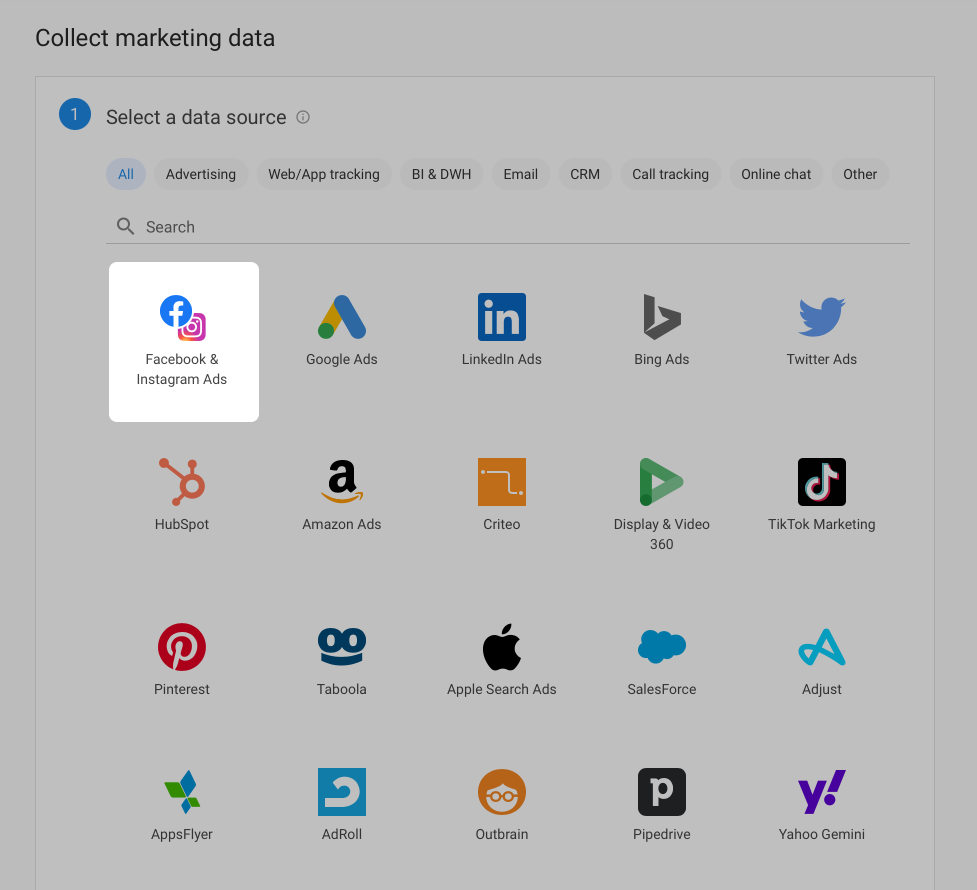Choose the Criteo source icon
The height and width of the screenshot is (890, 977).
click(502, 482)
